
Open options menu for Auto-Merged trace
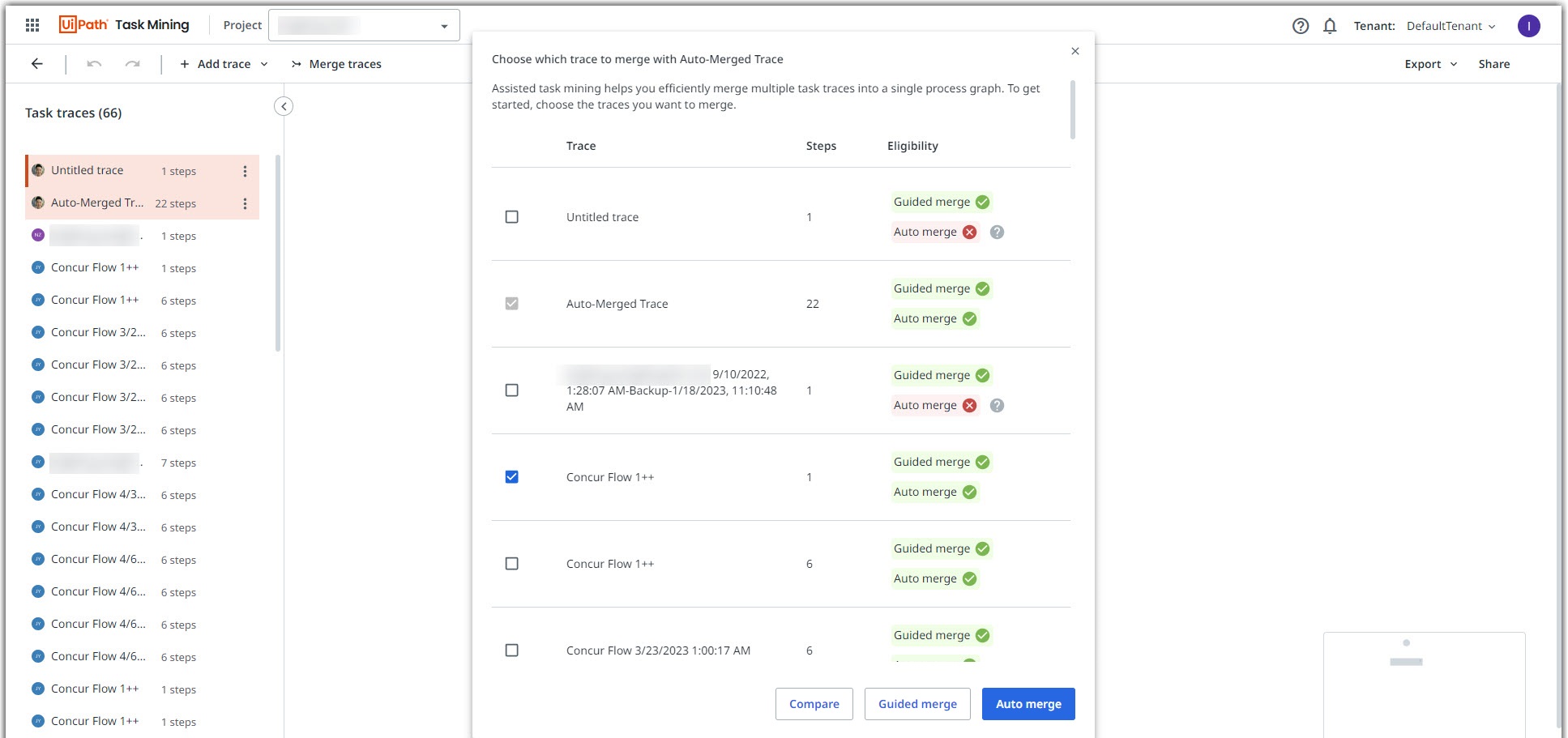click(245, 203)
